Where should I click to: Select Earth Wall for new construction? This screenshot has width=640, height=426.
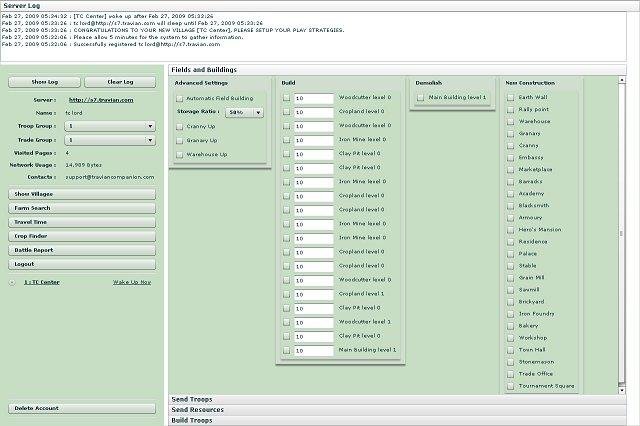click(510, 98)
